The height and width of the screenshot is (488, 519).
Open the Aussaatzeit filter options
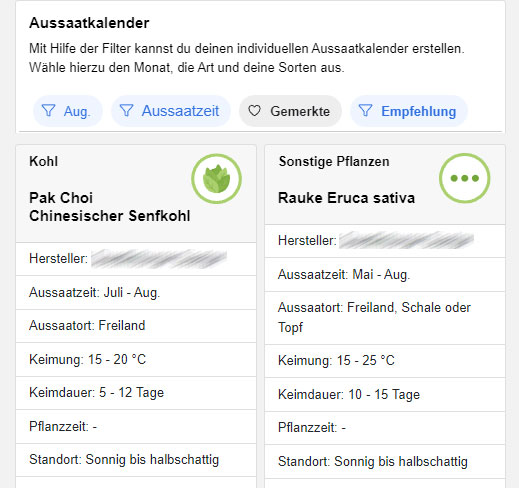pyautogui.click(x=171, y=111)
